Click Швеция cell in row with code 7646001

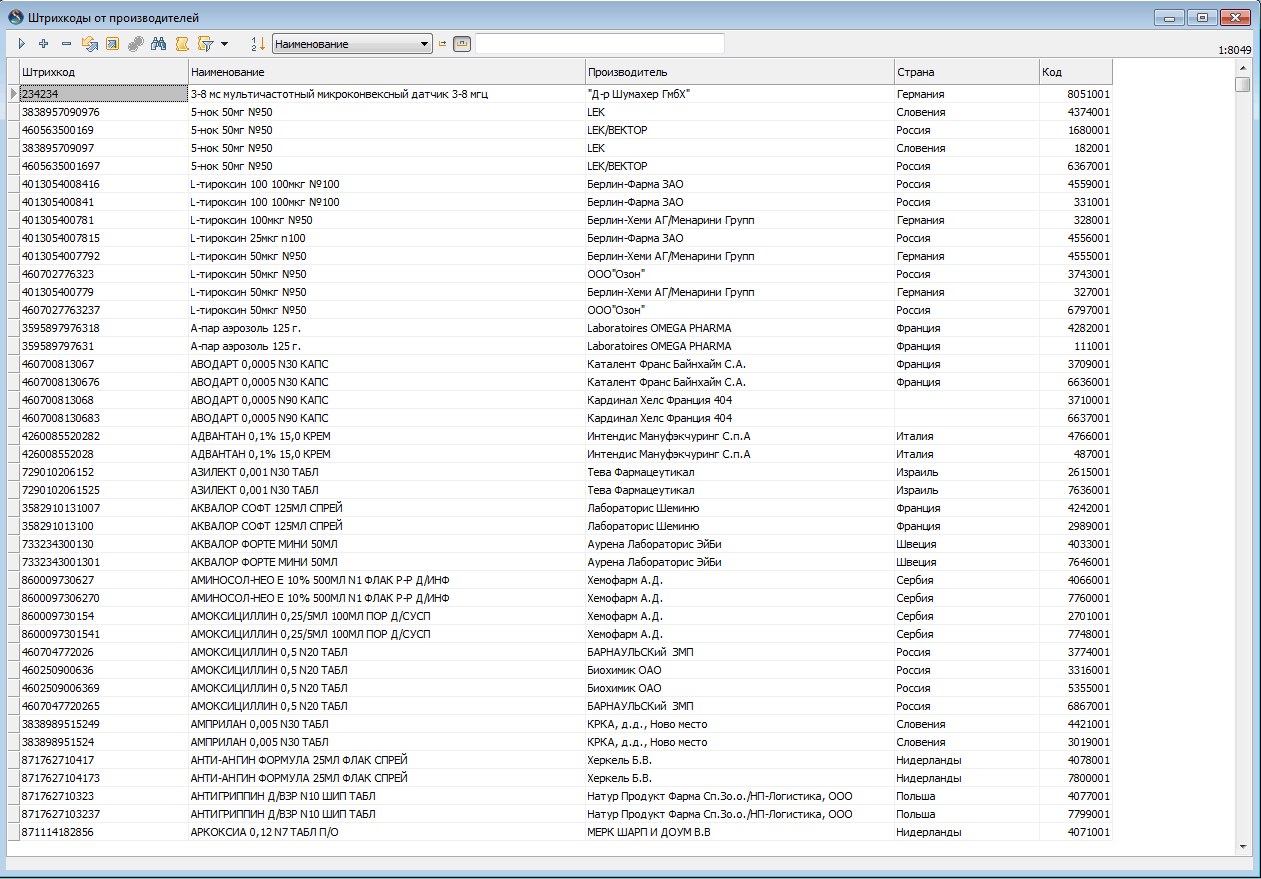(966, 562)
